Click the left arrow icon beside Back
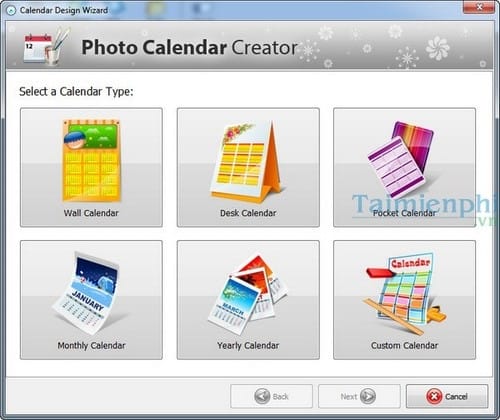Image resolution: width=500 pixels, height=420 pixels. (262, 396)
